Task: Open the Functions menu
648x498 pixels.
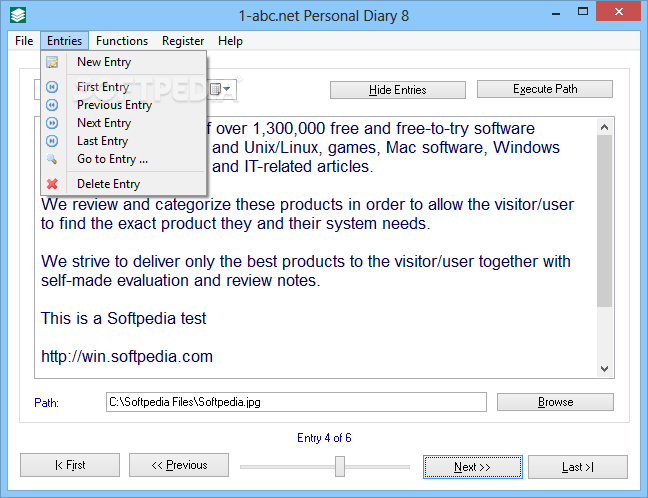Action: coord(122,41)
